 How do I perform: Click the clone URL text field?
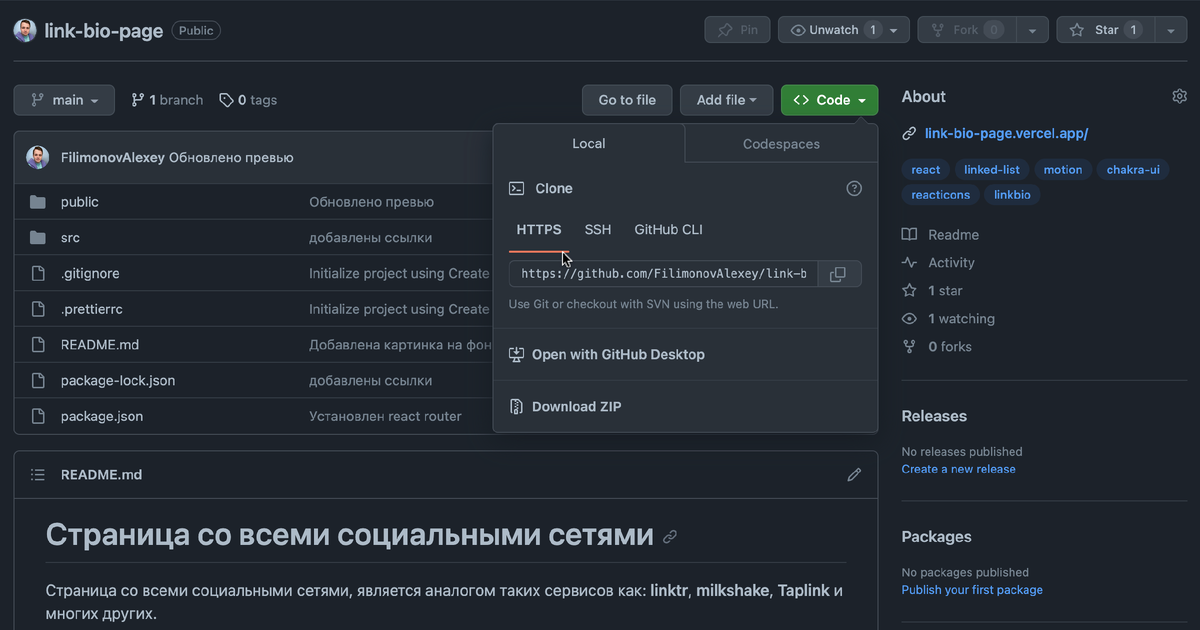coord(664,274)
